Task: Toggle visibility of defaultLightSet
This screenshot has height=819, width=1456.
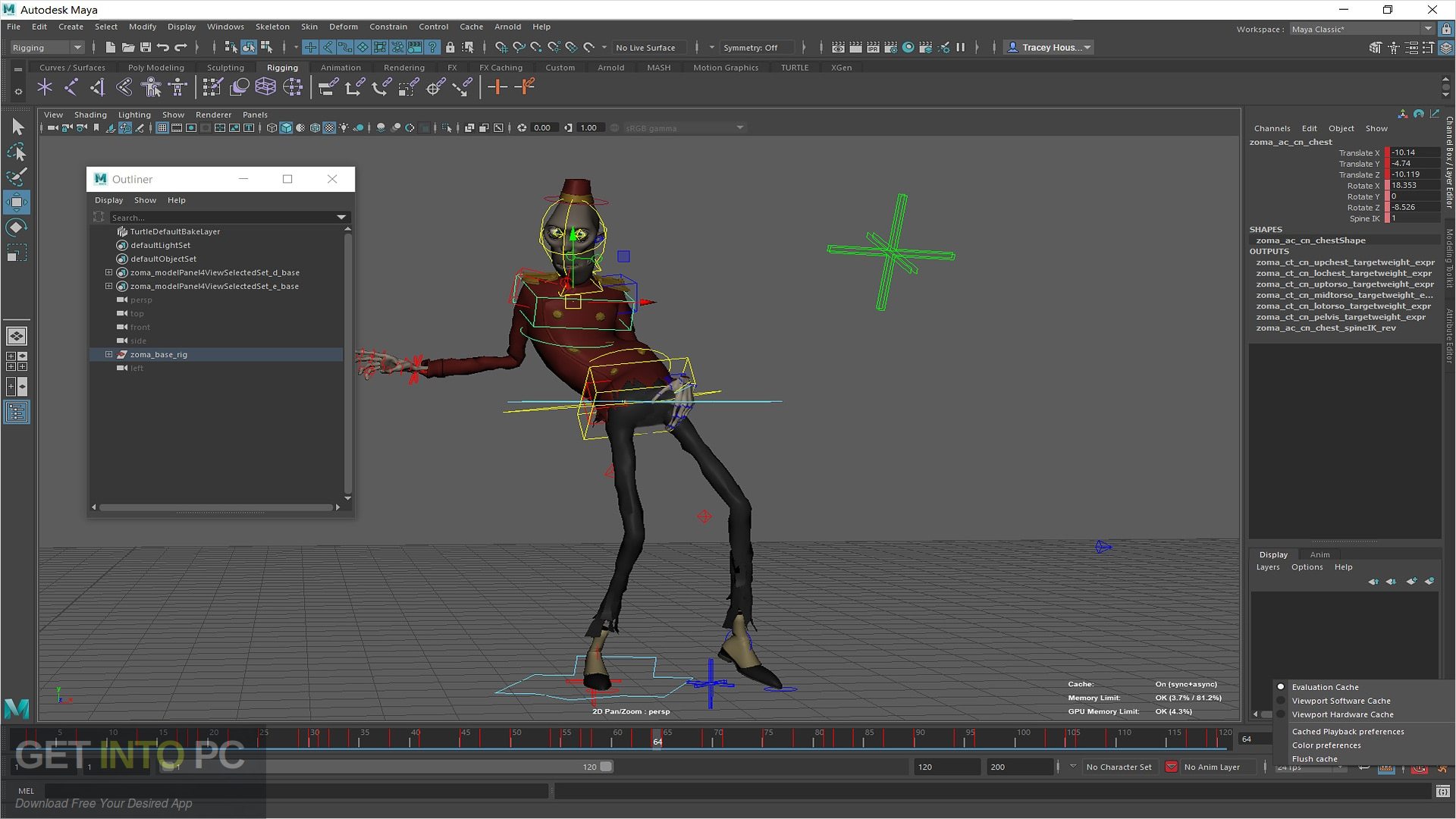Action: (x=121, y=245)
